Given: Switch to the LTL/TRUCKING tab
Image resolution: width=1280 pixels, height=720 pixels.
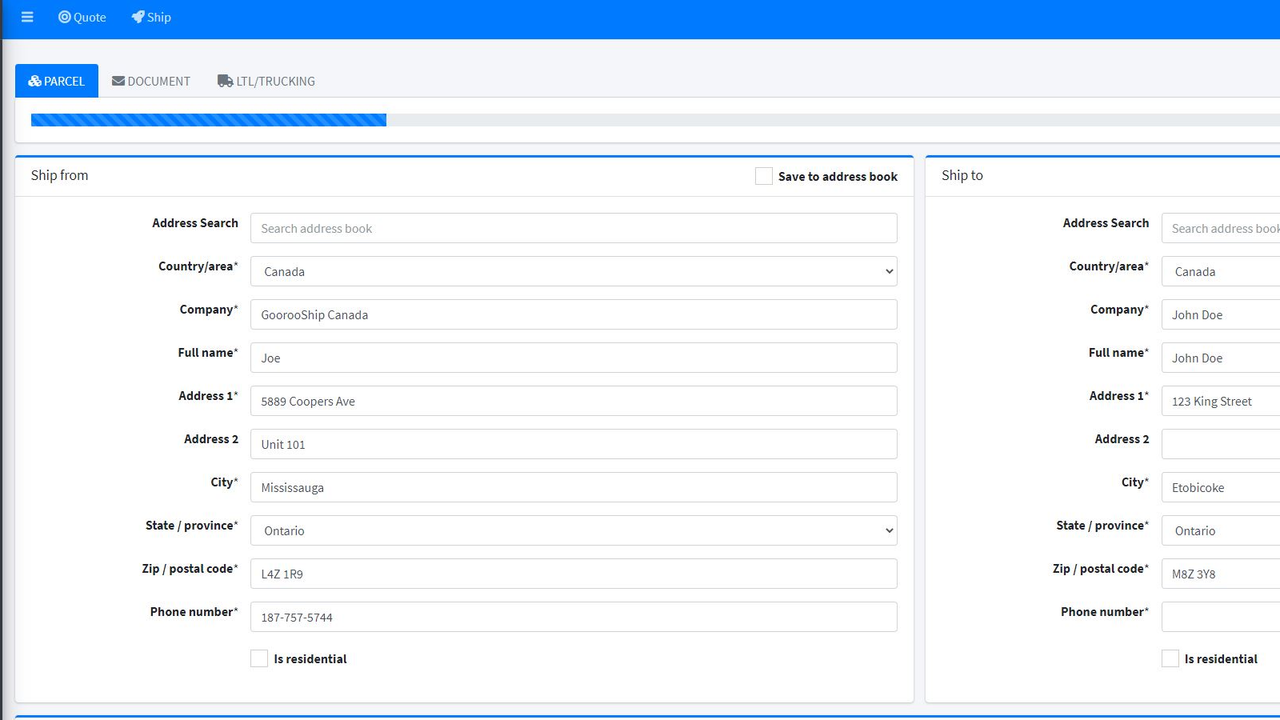Looking at the screenshot, I should pyautogui.click(x=266, y=81).
